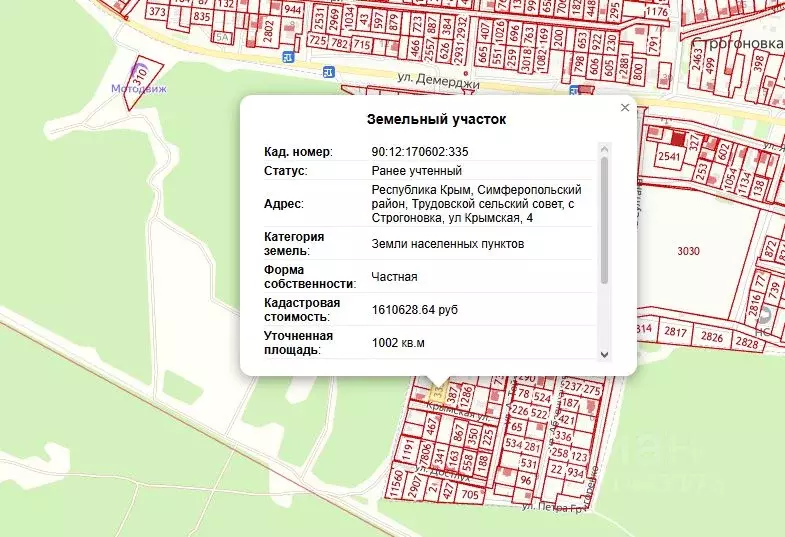
Task: Select parcel 2463 near Строгоновка label
Action: 697,61
